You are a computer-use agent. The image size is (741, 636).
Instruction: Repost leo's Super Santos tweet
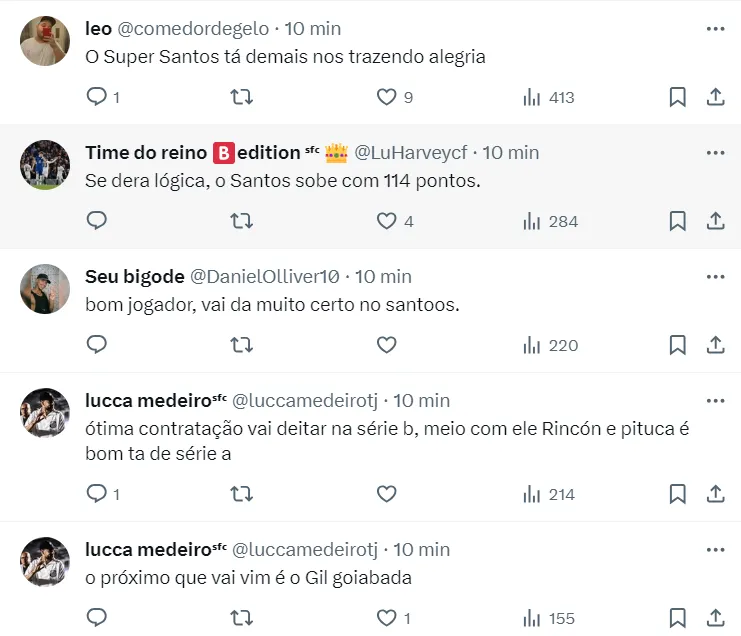(x=241, y=97)
